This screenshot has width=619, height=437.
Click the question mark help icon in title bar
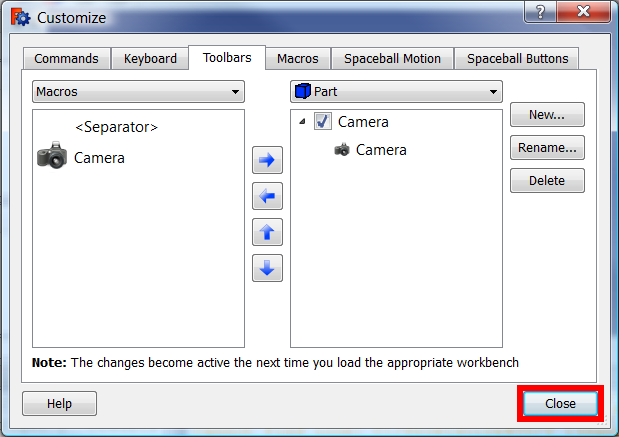pos(540,12)
